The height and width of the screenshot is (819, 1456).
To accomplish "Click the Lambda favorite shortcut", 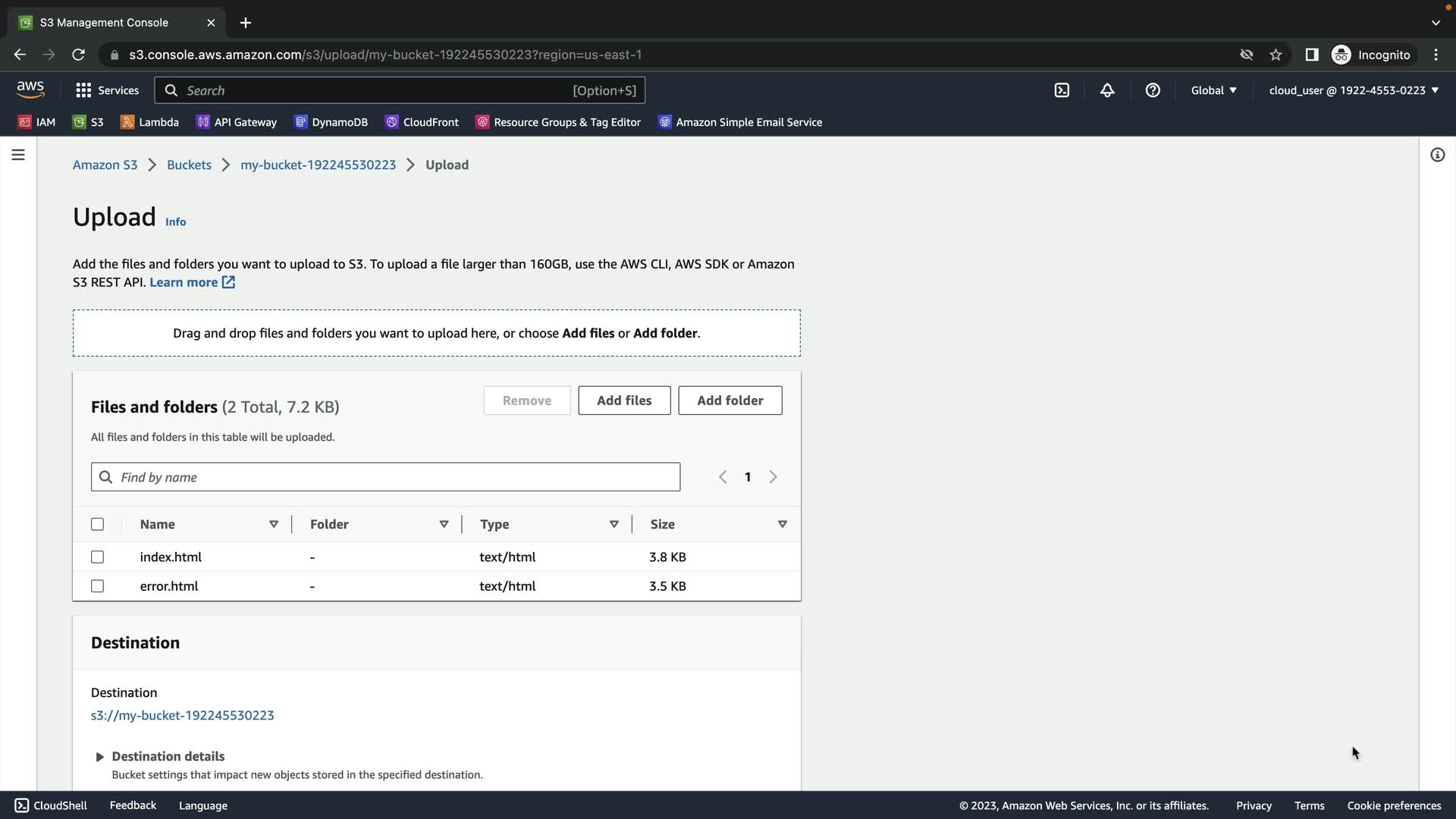I will (149, 122).
